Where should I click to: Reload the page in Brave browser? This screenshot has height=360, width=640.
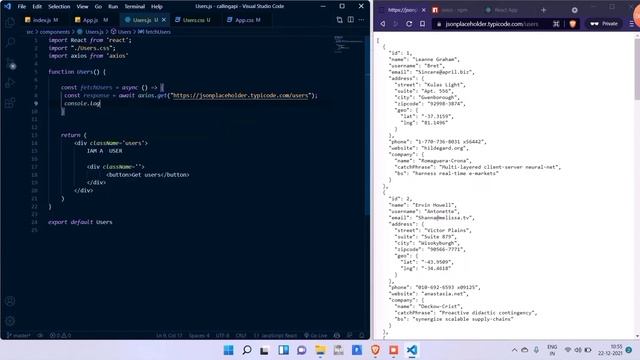click(x=409, y=24)
